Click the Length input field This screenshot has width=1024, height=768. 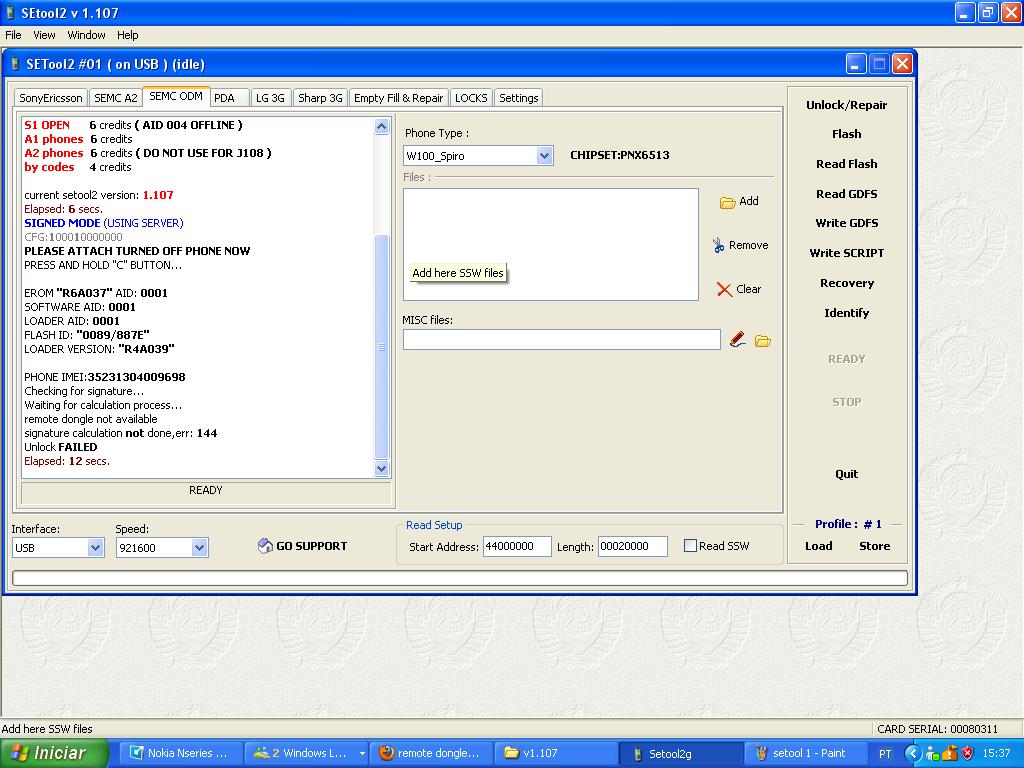(632, 546)
